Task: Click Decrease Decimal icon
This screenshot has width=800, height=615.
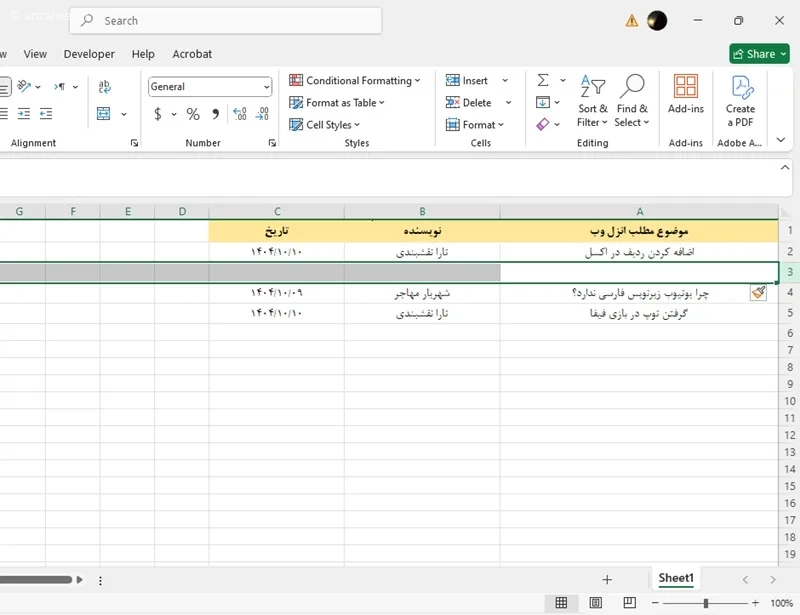Action: [262, 114]
